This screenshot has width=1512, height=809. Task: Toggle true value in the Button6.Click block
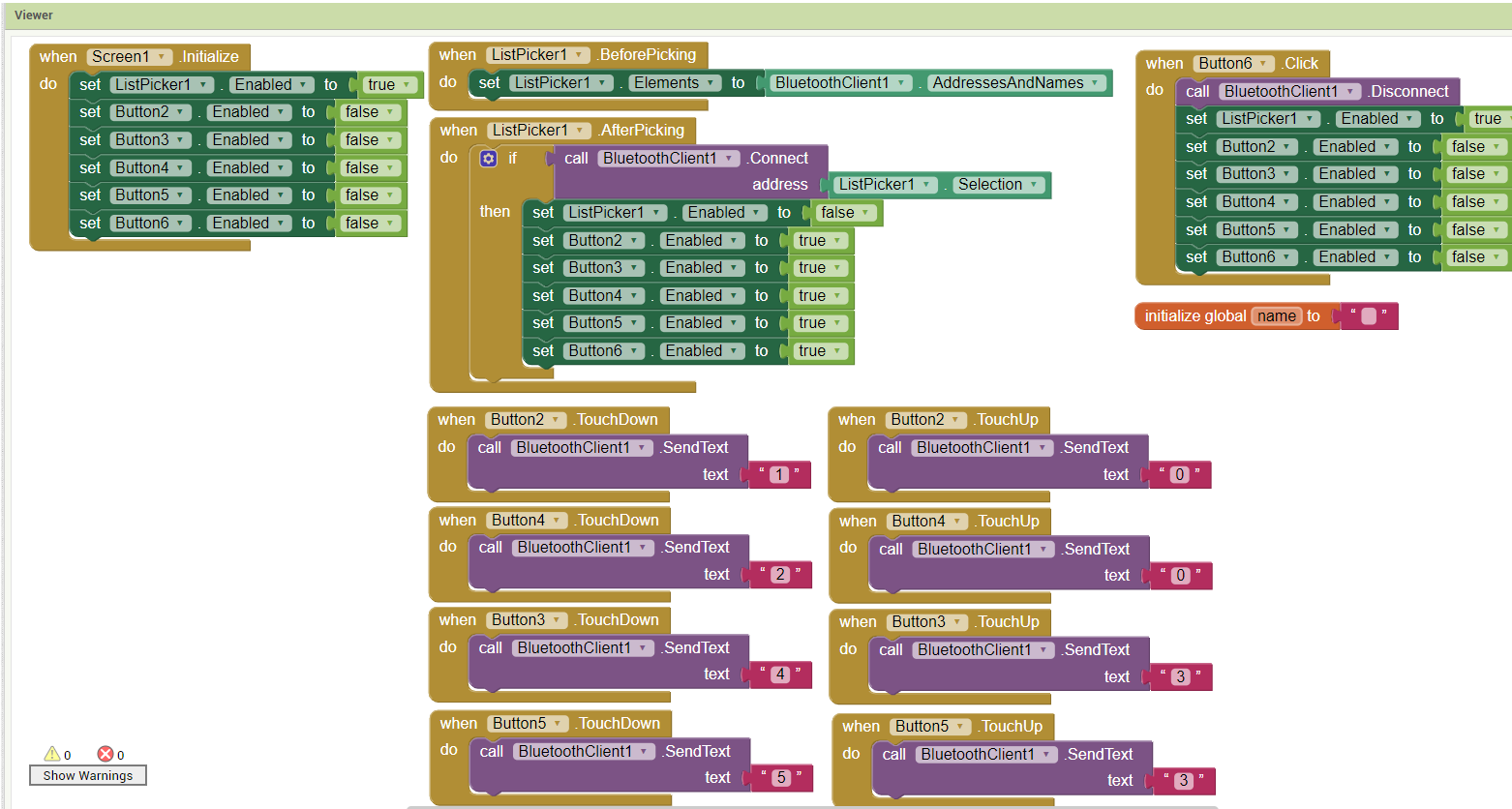coord(1492,118)
